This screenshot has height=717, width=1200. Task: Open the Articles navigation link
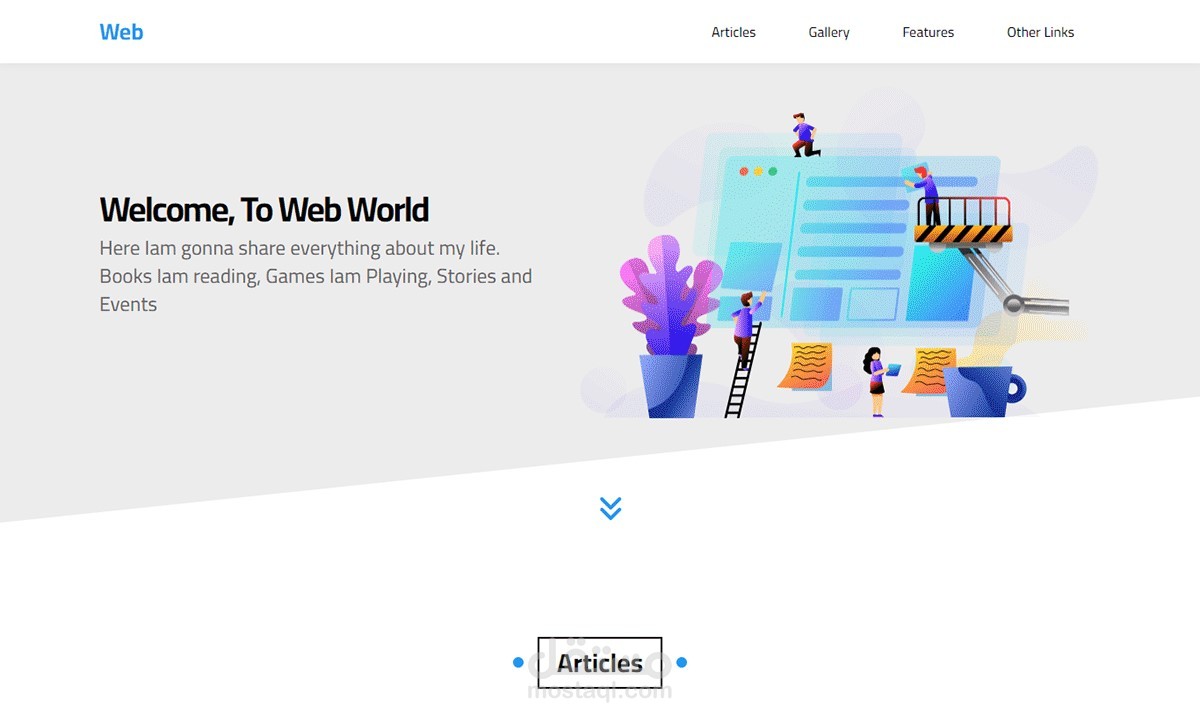click(733, 32)
